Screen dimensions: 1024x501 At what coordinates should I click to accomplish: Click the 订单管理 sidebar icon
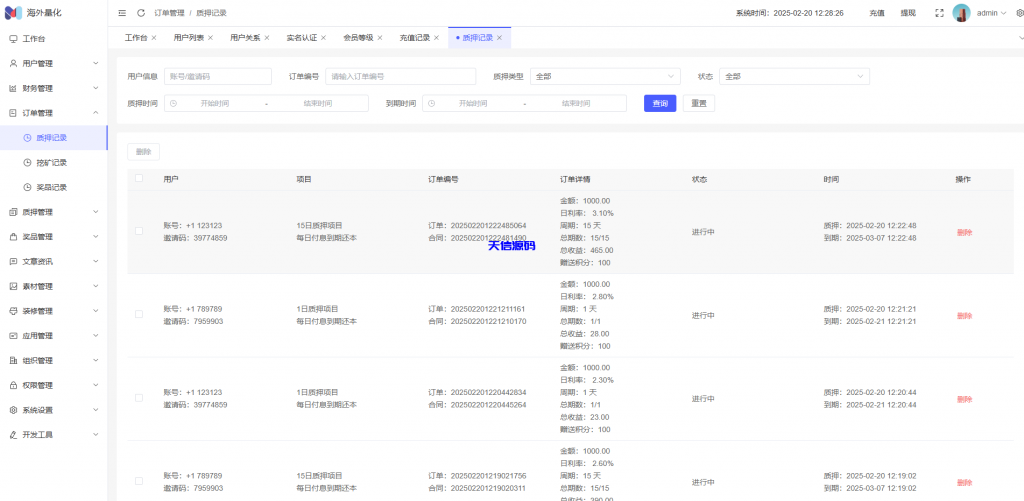(13, 113)
